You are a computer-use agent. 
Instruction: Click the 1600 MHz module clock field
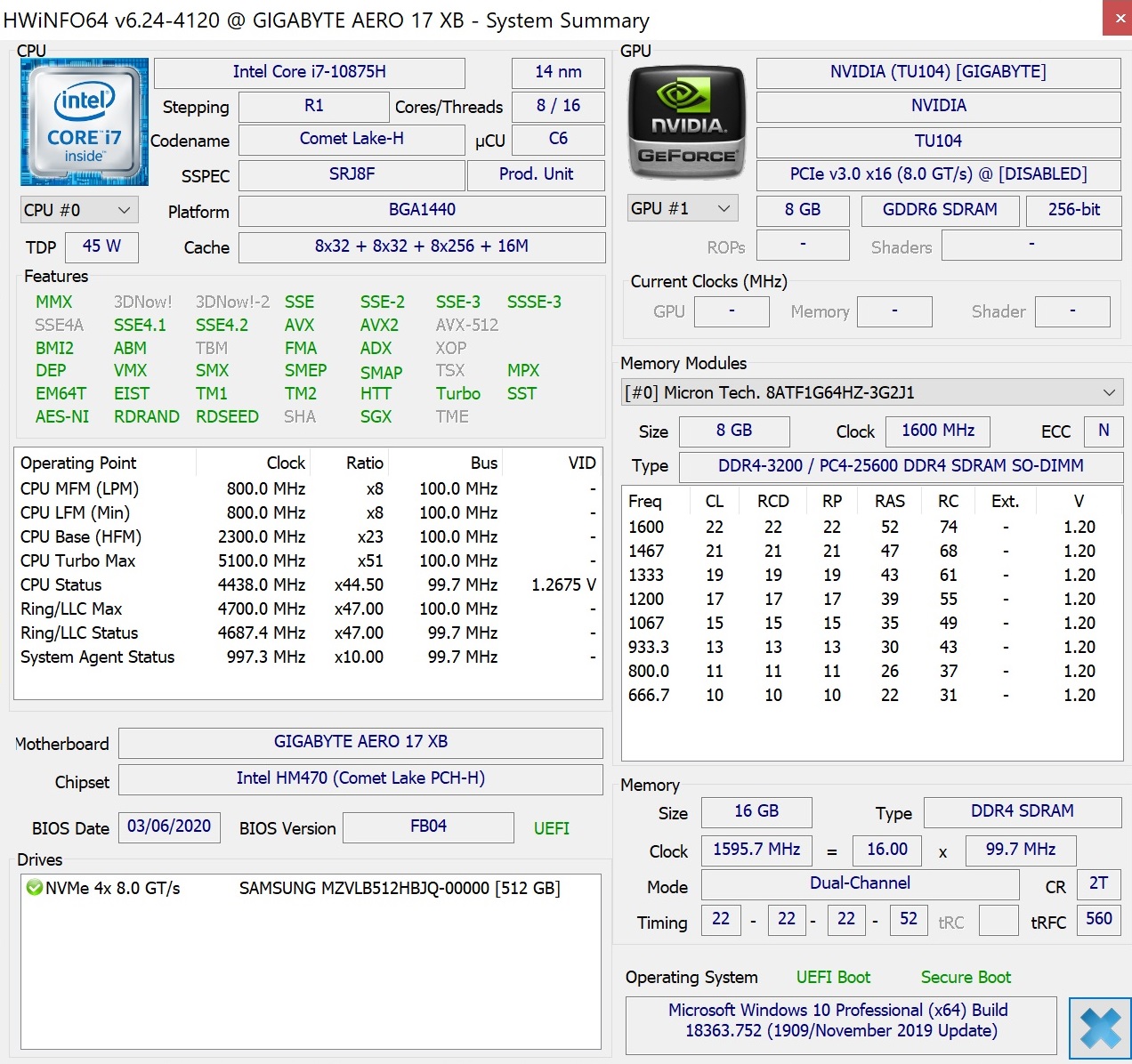click(938, 431)
